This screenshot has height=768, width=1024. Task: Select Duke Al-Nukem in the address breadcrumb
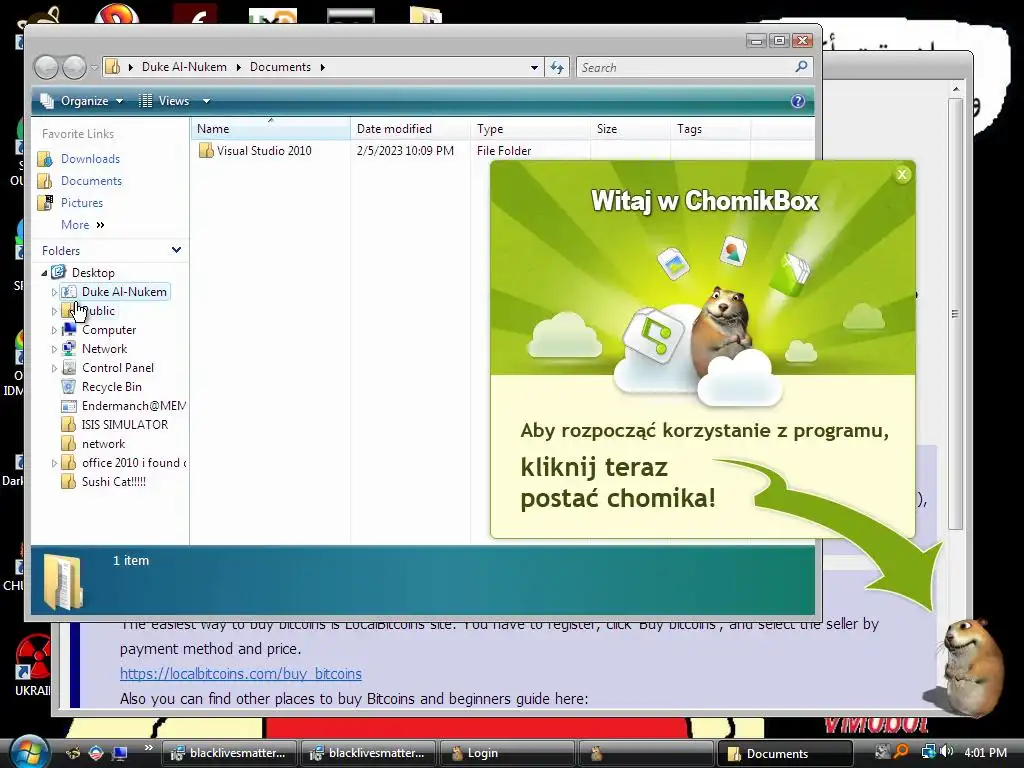click(184, 67)
